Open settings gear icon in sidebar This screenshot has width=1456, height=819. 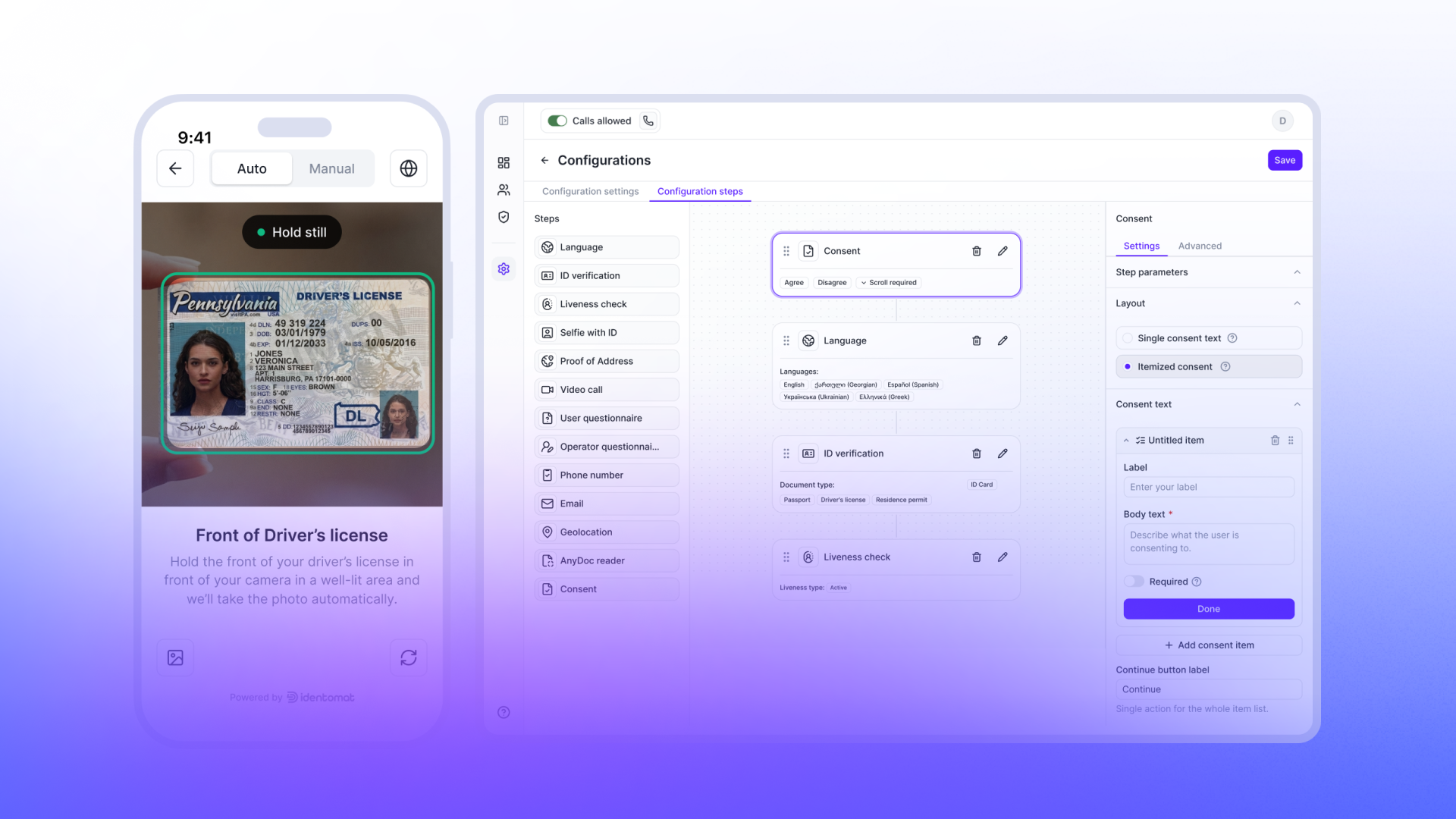click(x=504, y=268)
